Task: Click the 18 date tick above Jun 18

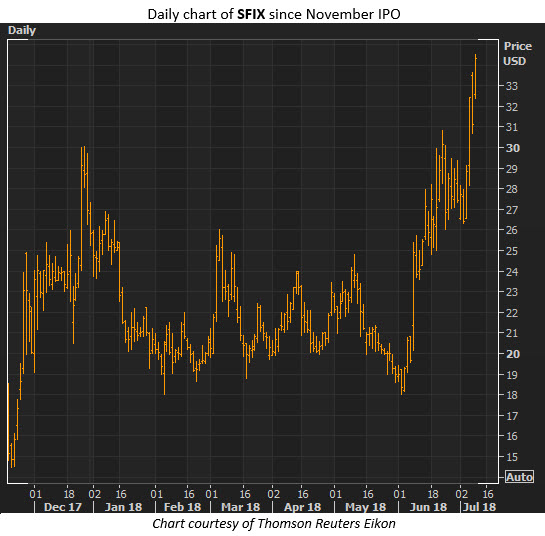Action: pos(433,494)
